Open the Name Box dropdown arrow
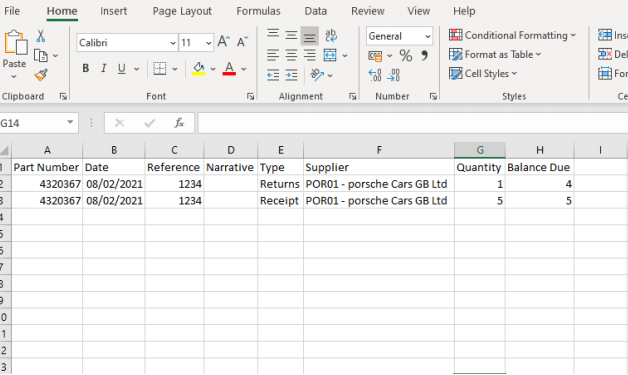 pyautogui.click(x=70, y=122)
